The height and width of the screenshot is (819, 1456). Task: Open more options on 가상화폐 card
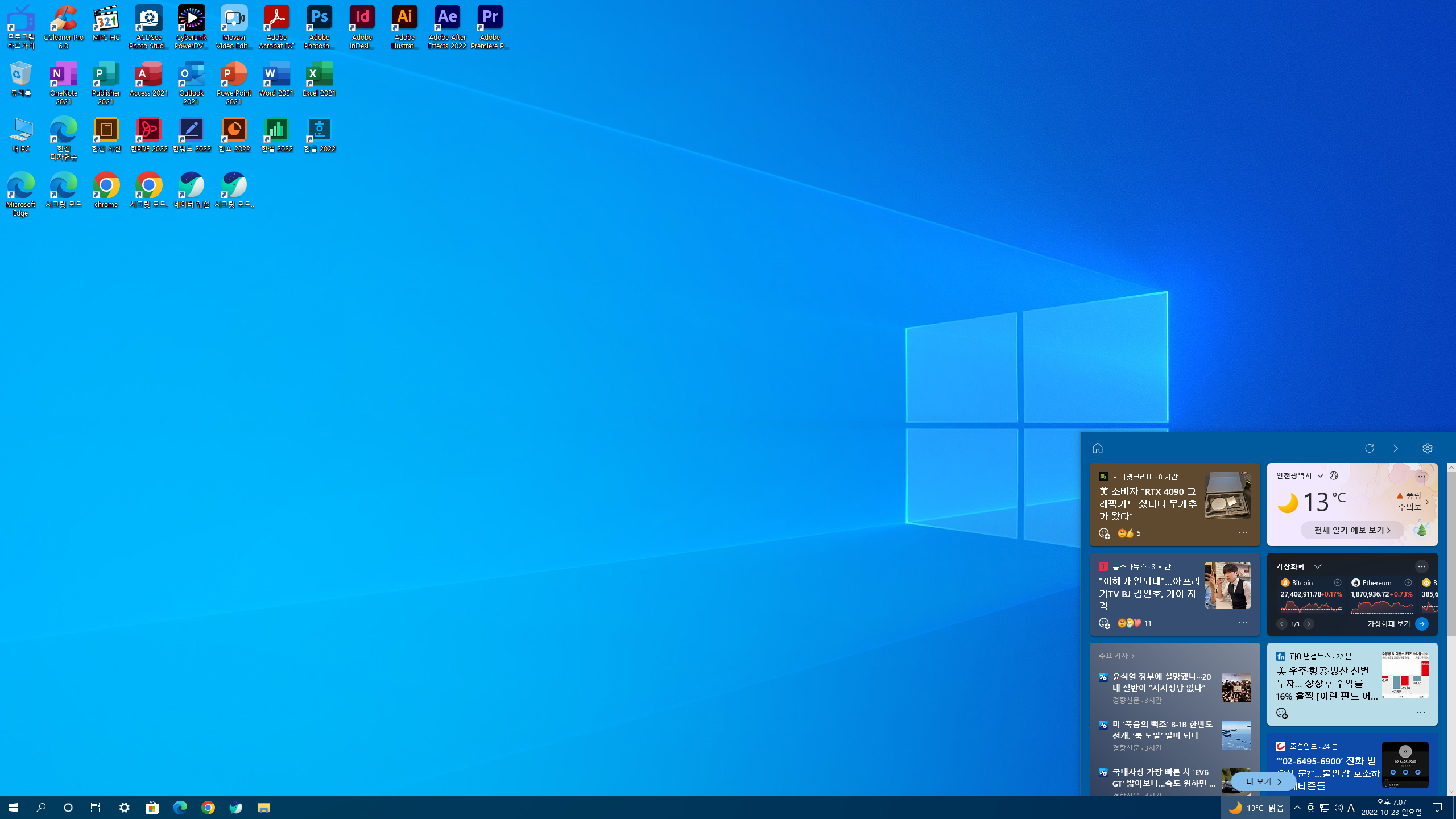(x=1421, y=566)
